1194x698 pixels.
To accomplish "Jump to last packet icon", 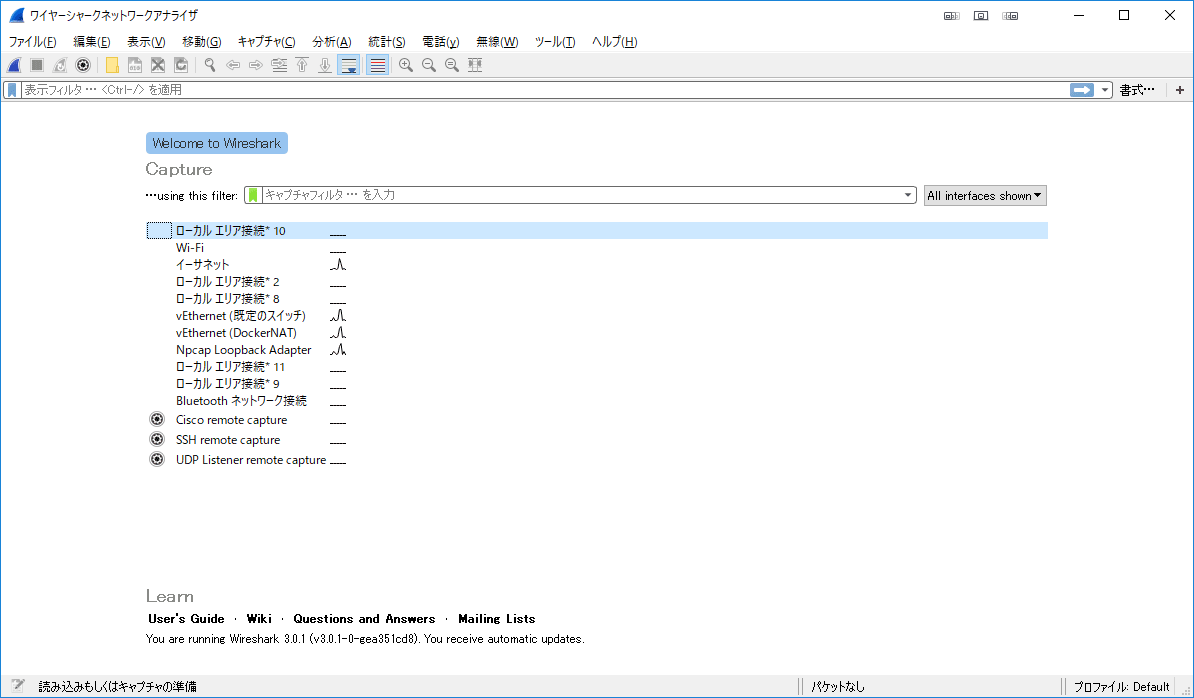I will click(x=325, y=65).
